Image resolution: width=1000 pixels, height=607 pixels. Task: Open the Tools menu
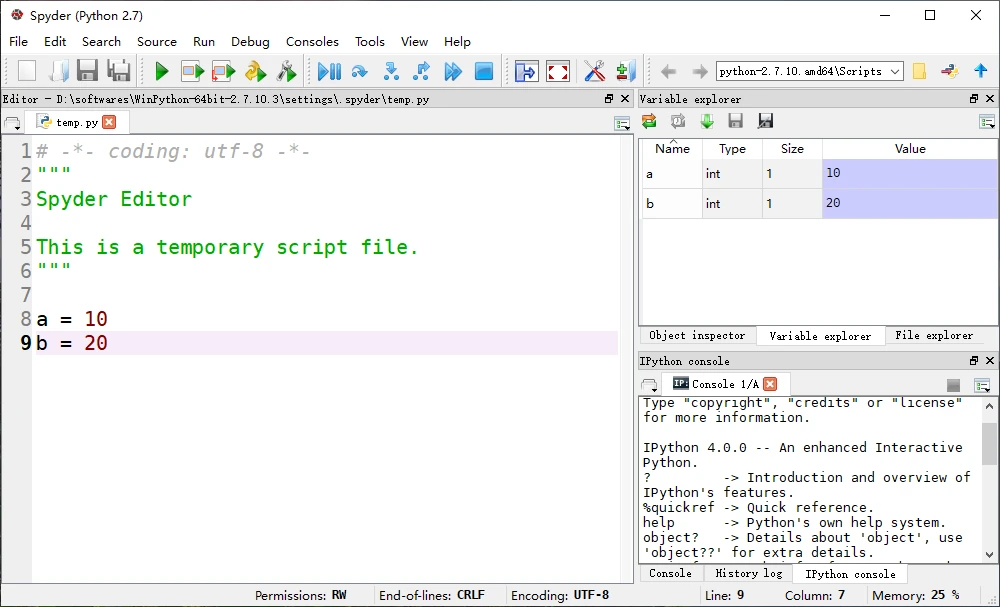(x=370, y=41)
